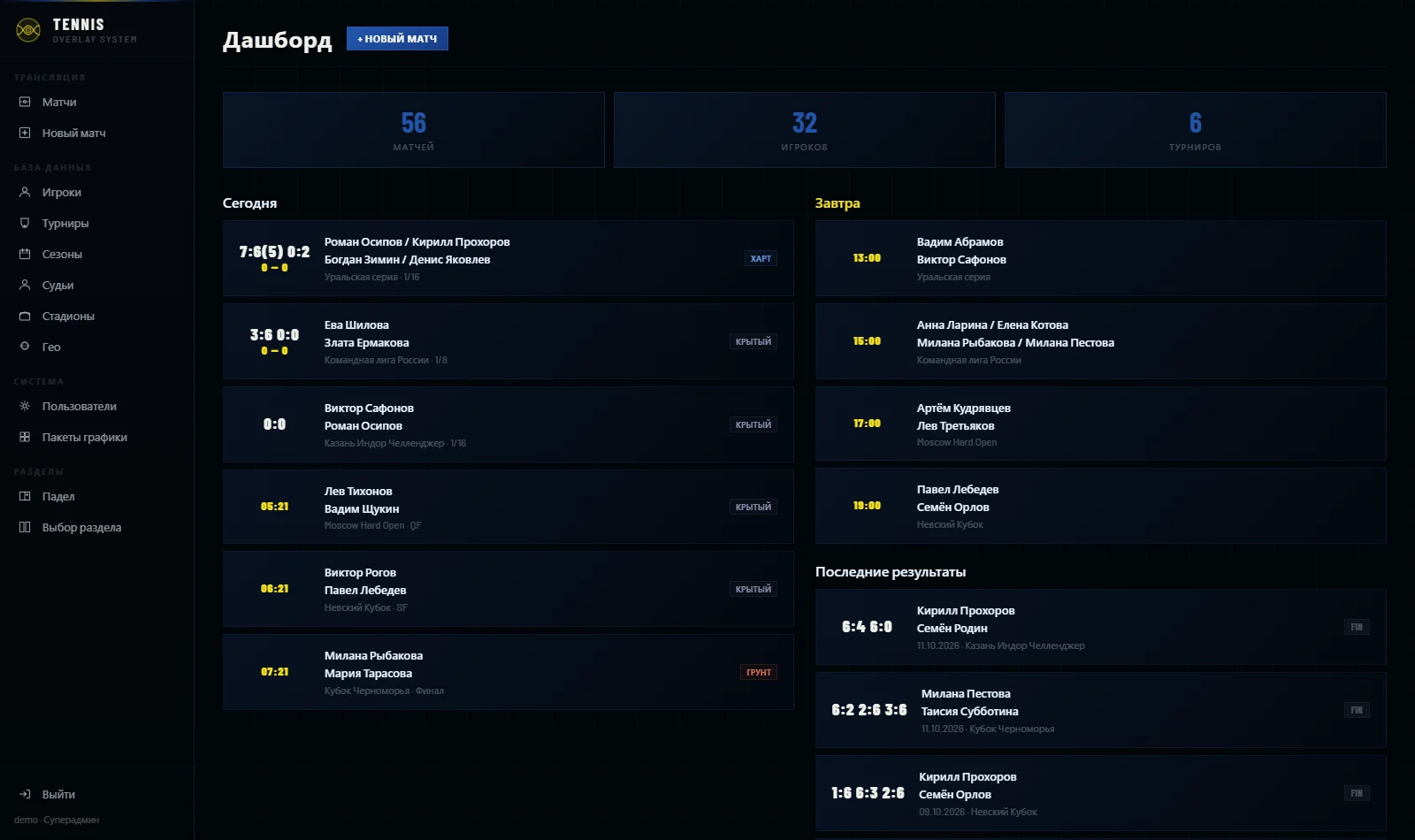
Task: Open tomorrow's 17:00 Артём Кудрявцев match
Action: point(1101,424)
